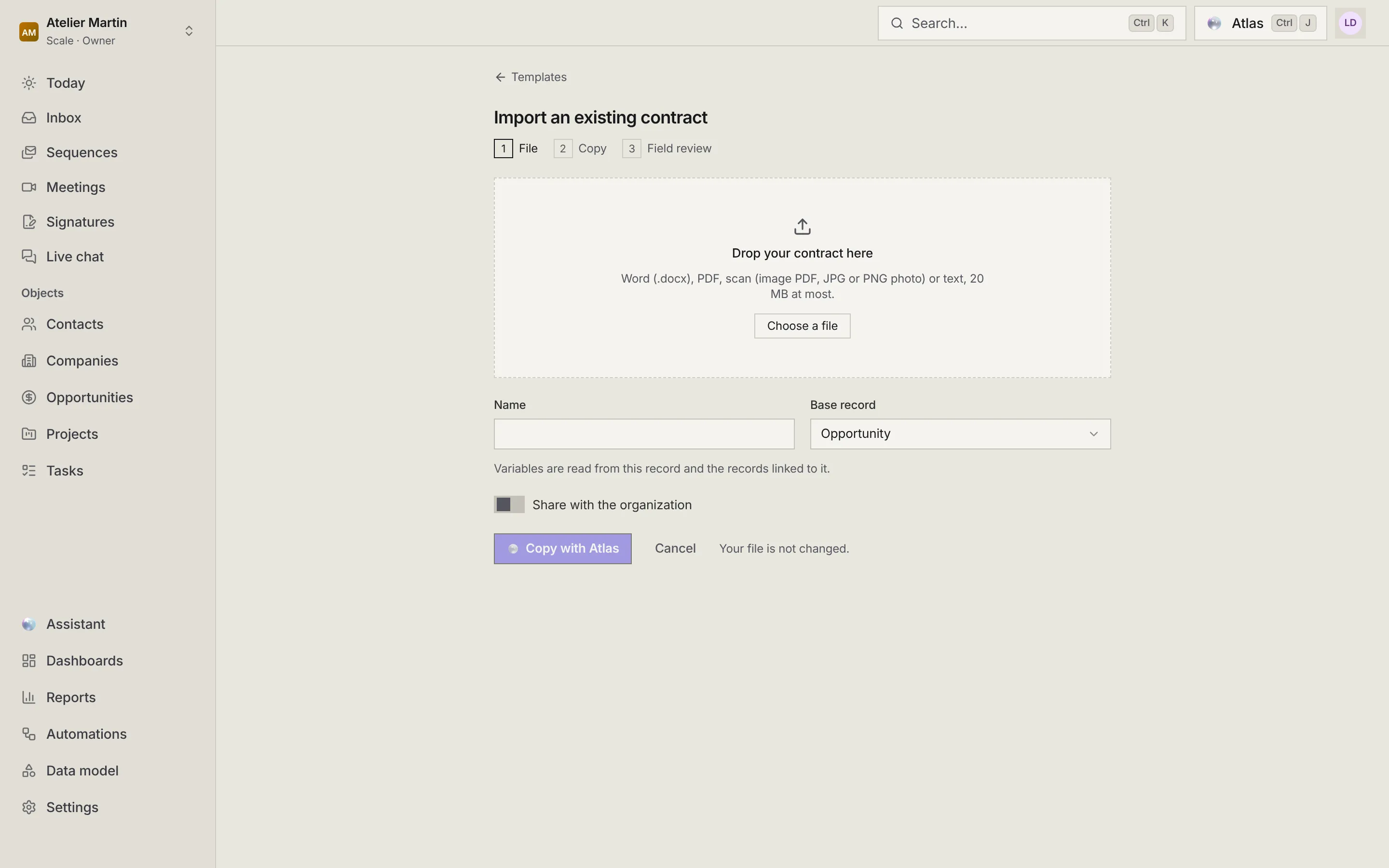Select step 3 Field review

pos(667,149)
